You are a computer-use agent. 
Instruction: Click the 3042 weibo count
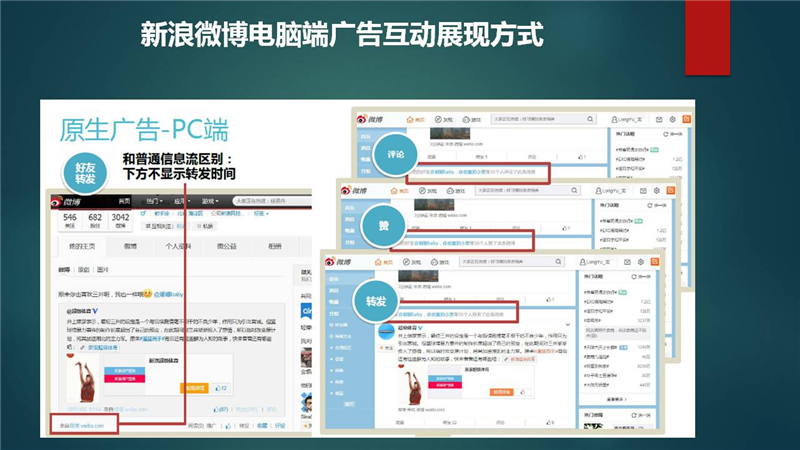click(120, 217)
